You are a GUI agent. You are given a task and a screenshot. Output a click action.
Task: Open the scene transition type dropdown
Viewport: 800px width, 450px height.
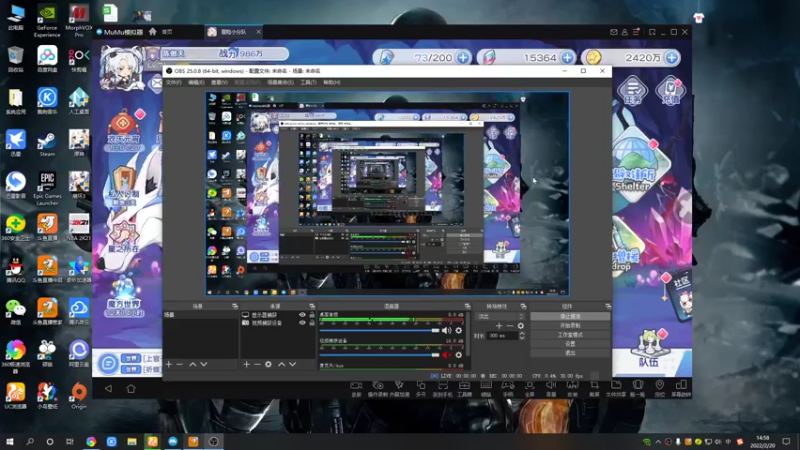(501, 316)
